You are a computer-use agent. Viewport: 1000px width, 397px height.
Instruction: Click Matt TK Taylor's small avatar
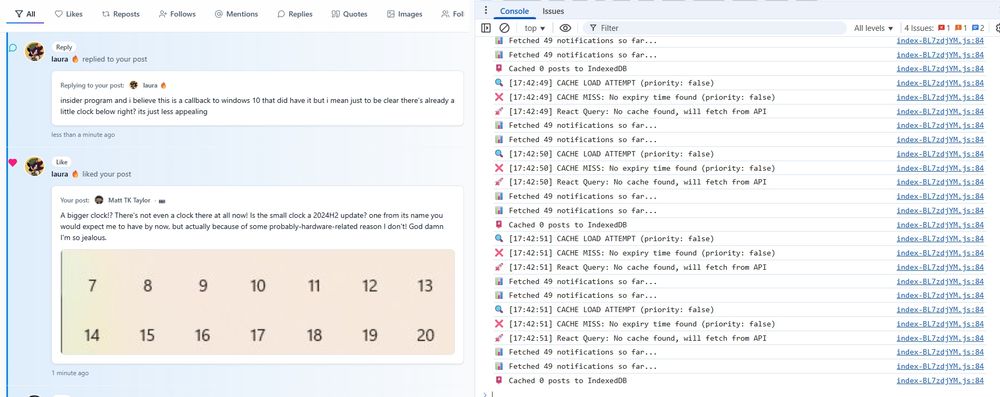point(99,200)
